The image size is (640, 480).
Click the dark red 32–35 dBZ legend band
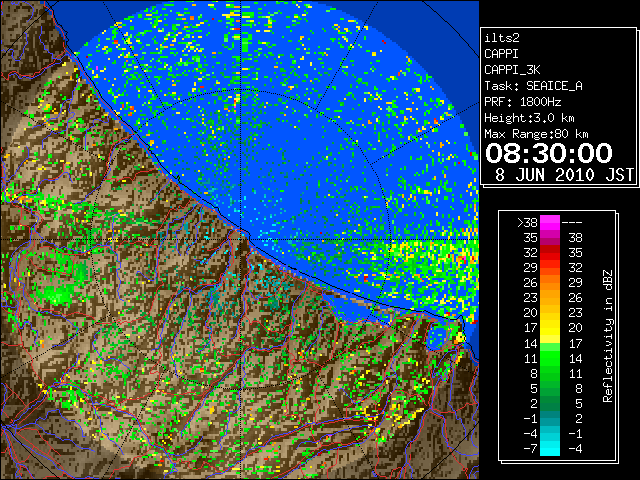coord(550,253)
